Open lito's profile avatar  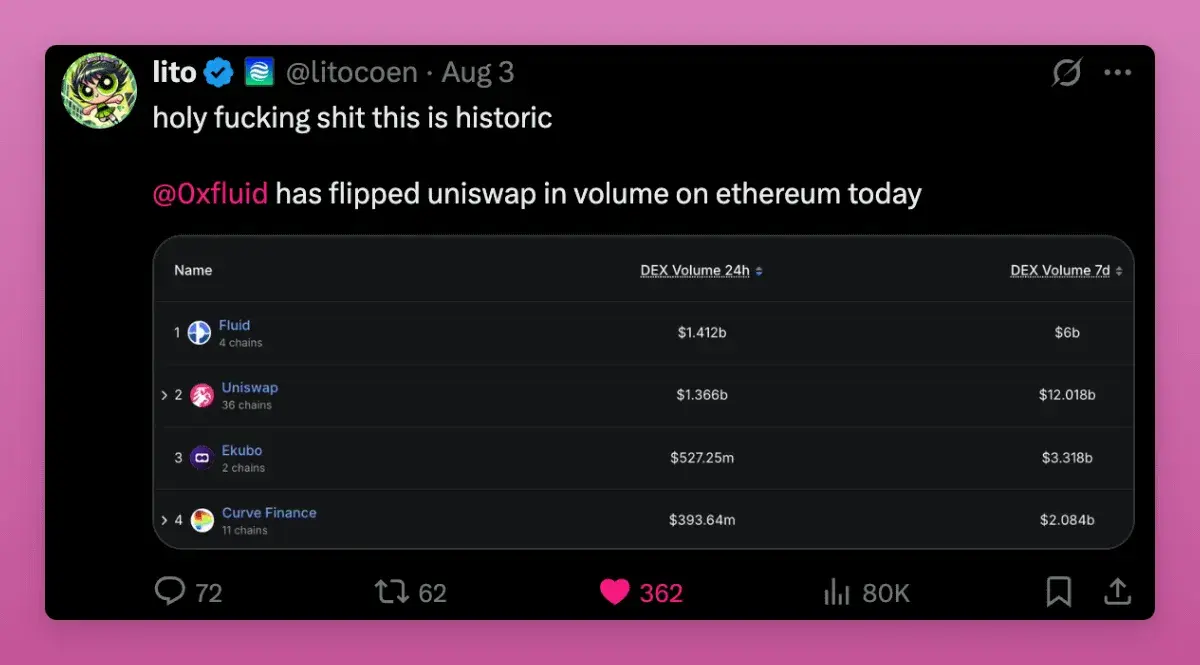coord(99,90)
